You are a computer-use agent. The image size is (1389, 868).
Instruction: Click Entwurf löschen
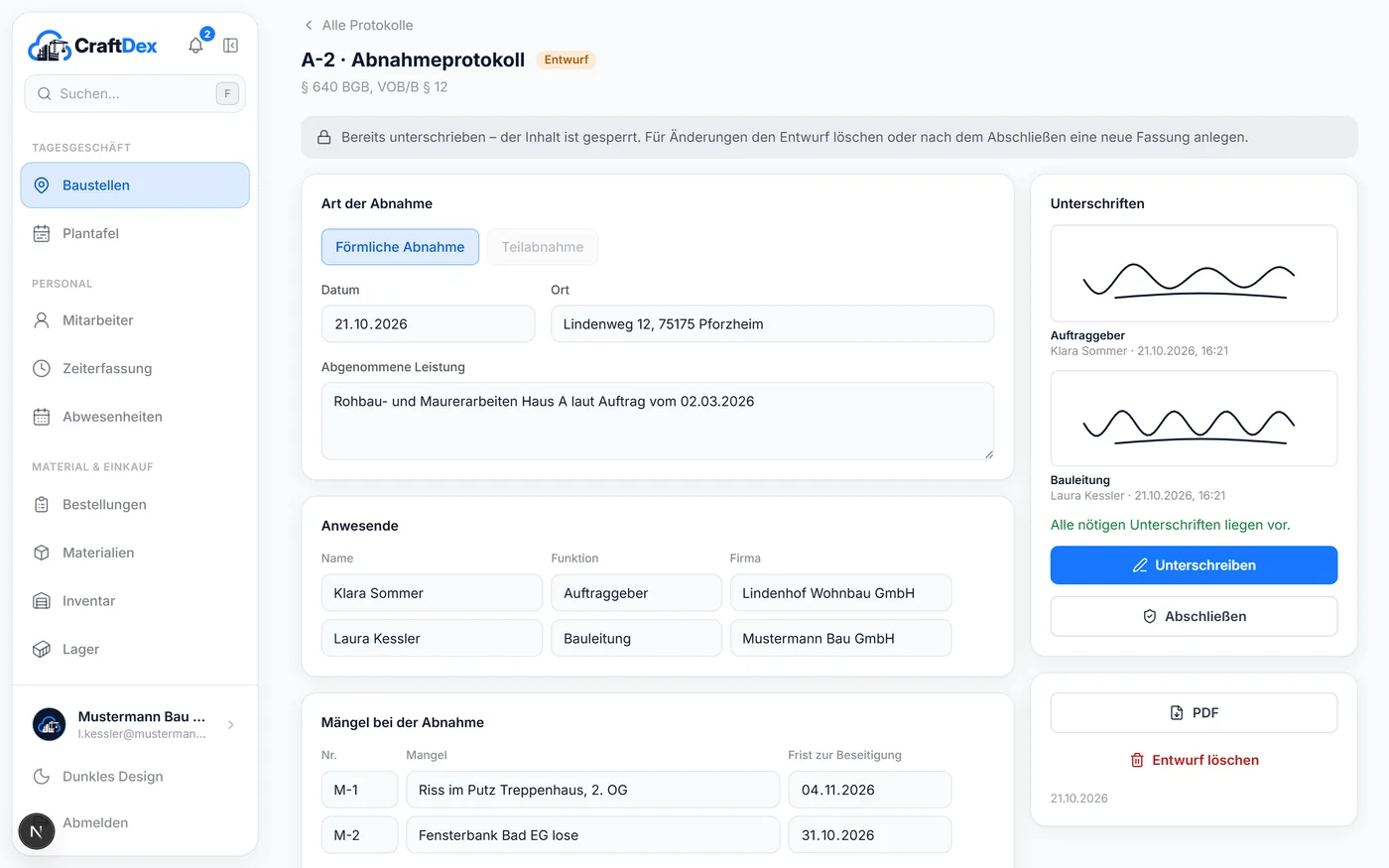point(1194,760)
